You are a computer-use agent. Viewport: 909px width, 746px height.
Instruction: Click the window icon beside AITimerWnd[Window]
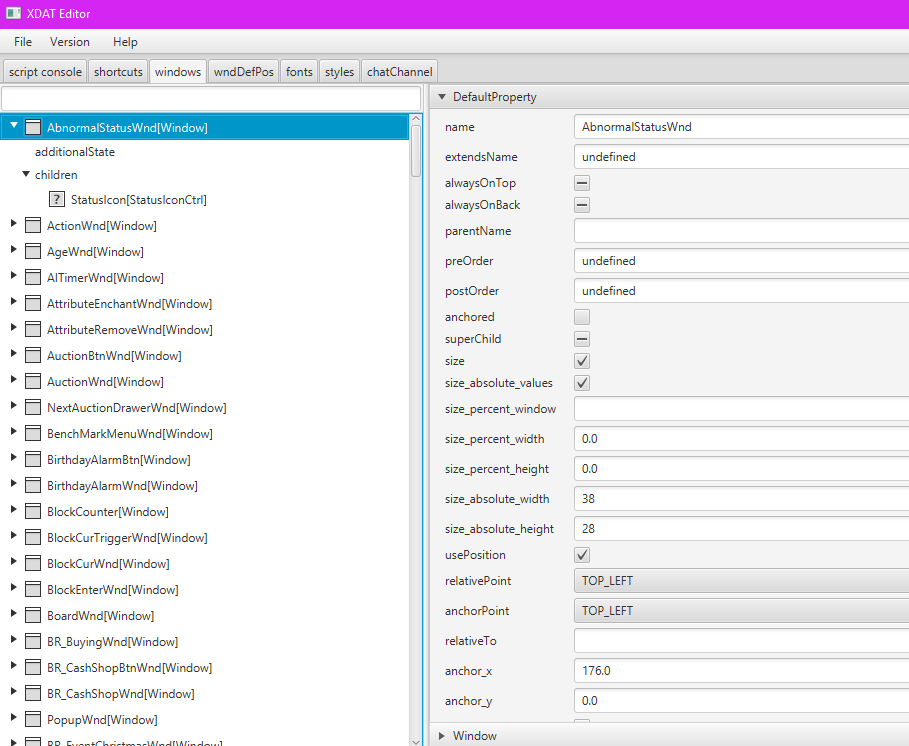[33, 278]
